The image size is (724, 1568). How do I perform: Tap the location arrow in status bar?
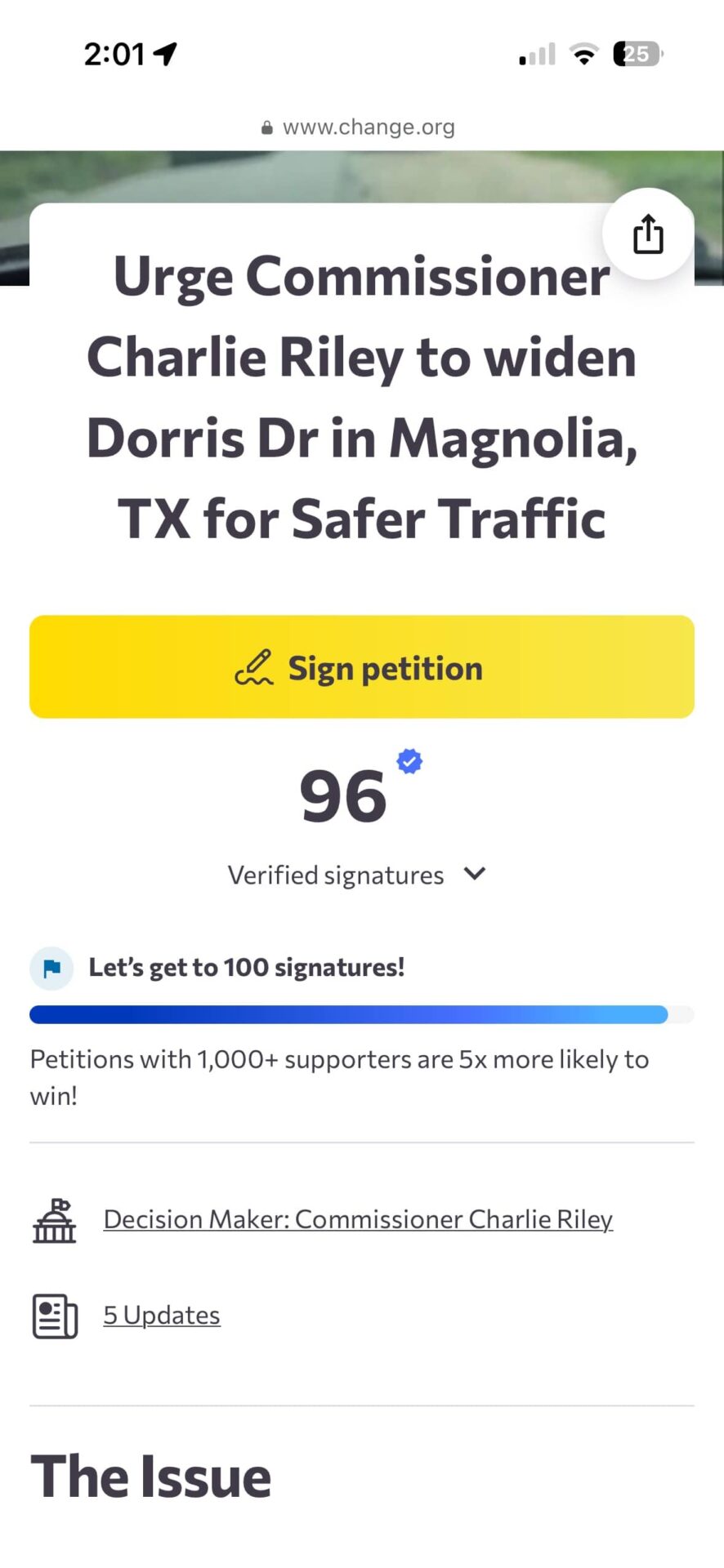(166, 54)
